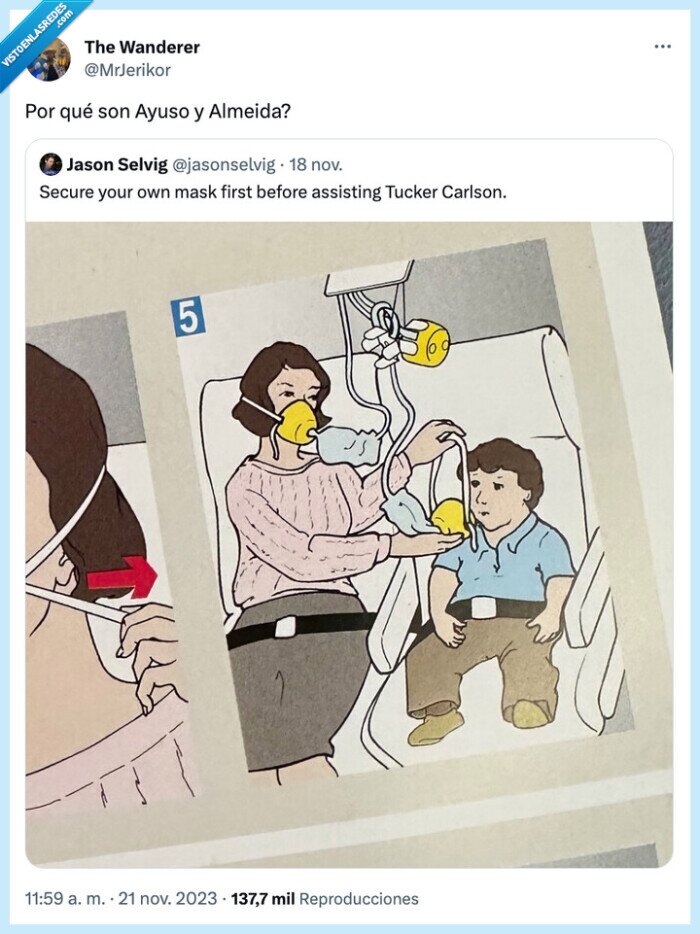Viewport: 700px width, 934px height.
Task: Click the Jason Selvig small avatar
Action: (50, 164)
